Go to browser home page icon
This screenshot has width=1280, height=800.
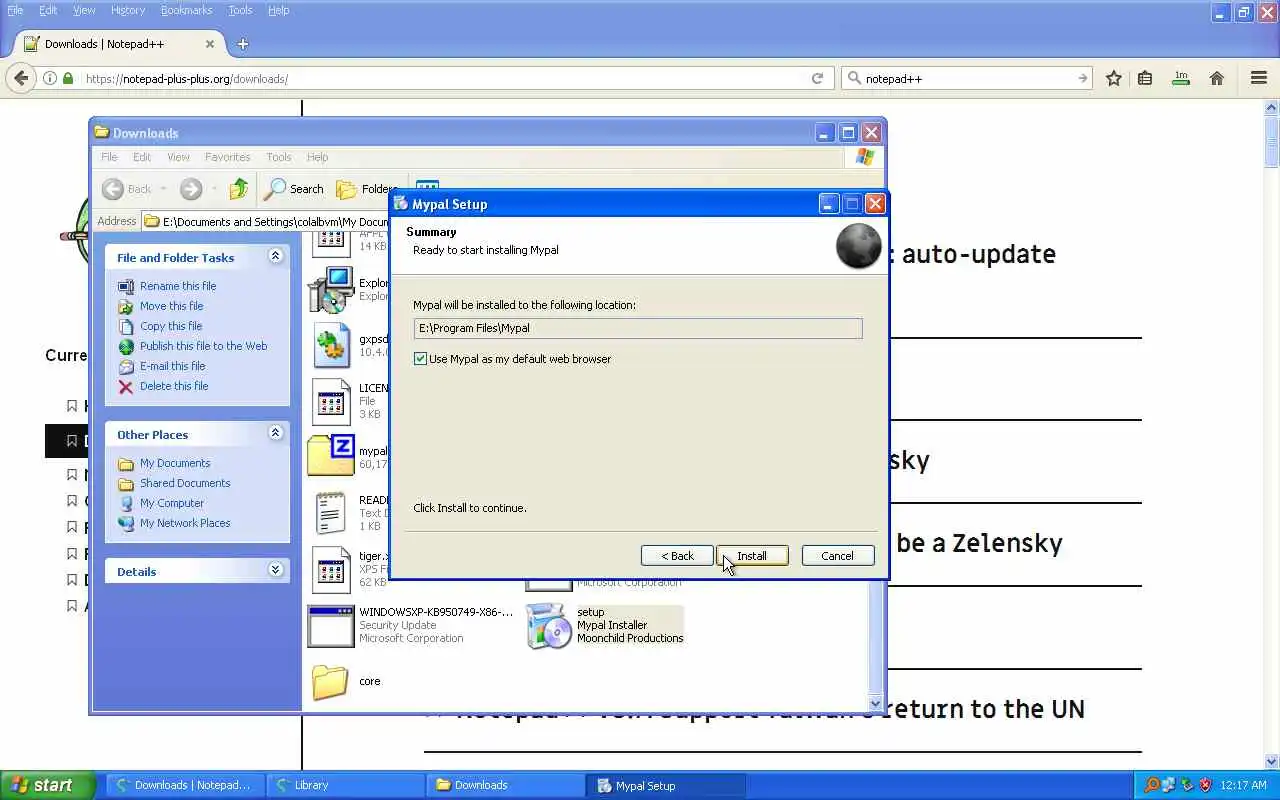pos(1217,78)
